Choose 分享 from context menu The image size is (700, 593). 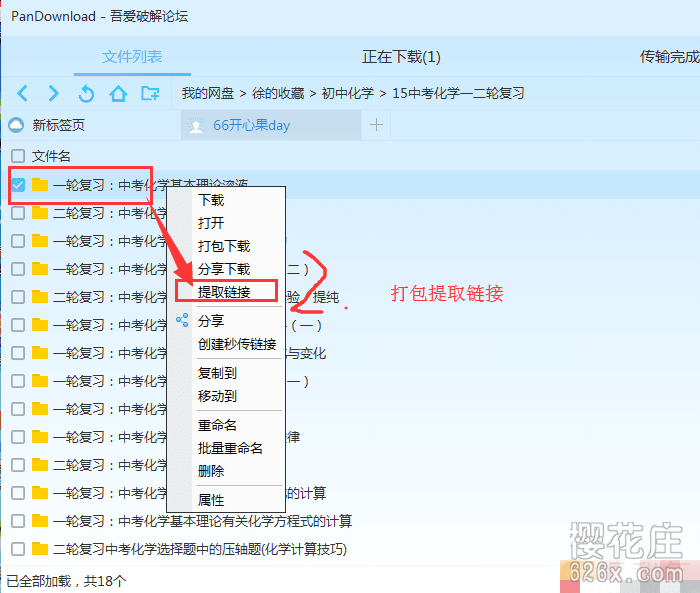tap(211, 321)
